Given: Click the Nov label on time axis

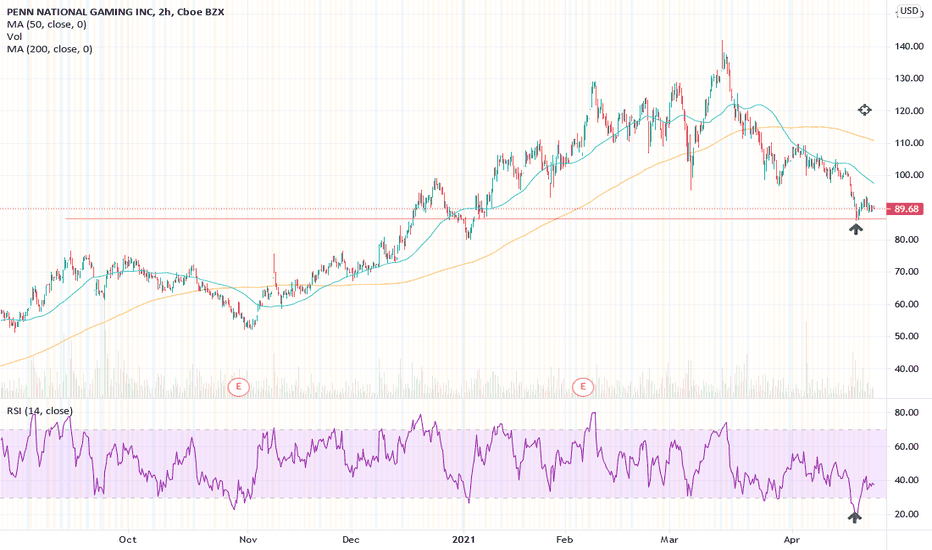Looking at the screenshot, I should click(248, 540).
